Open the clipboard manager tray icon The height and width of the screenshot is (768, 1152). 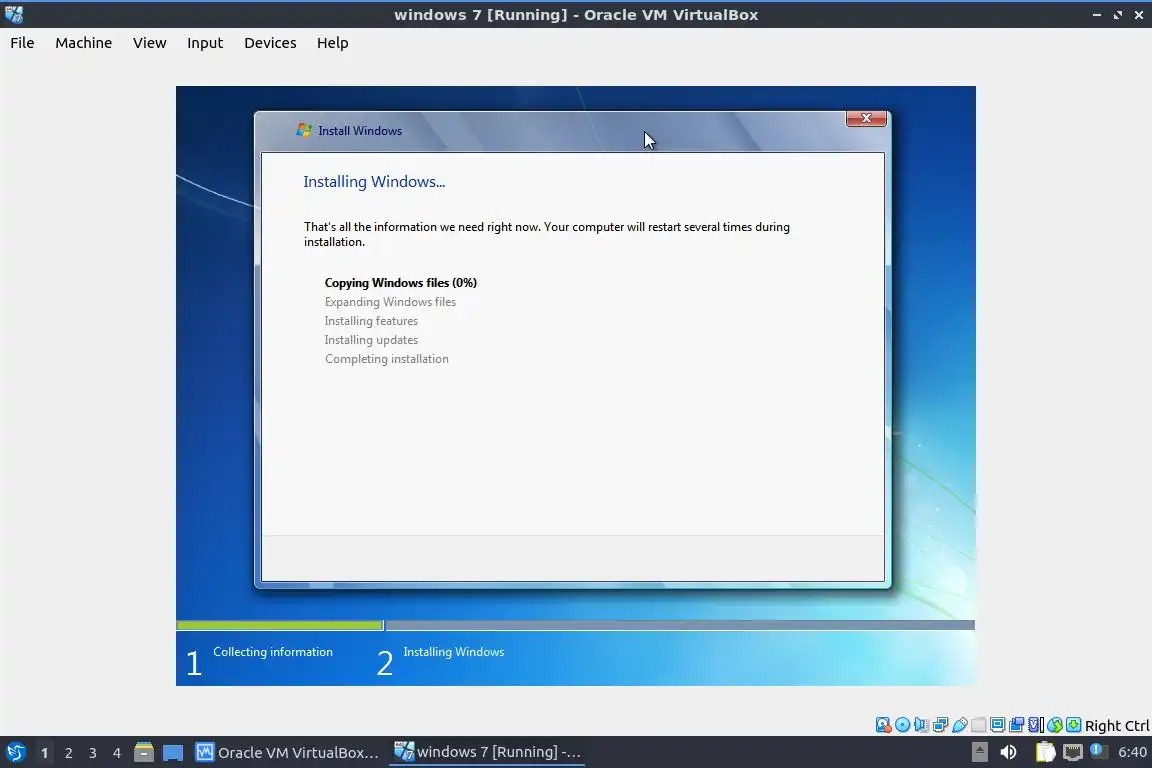tap(1045, 752)
